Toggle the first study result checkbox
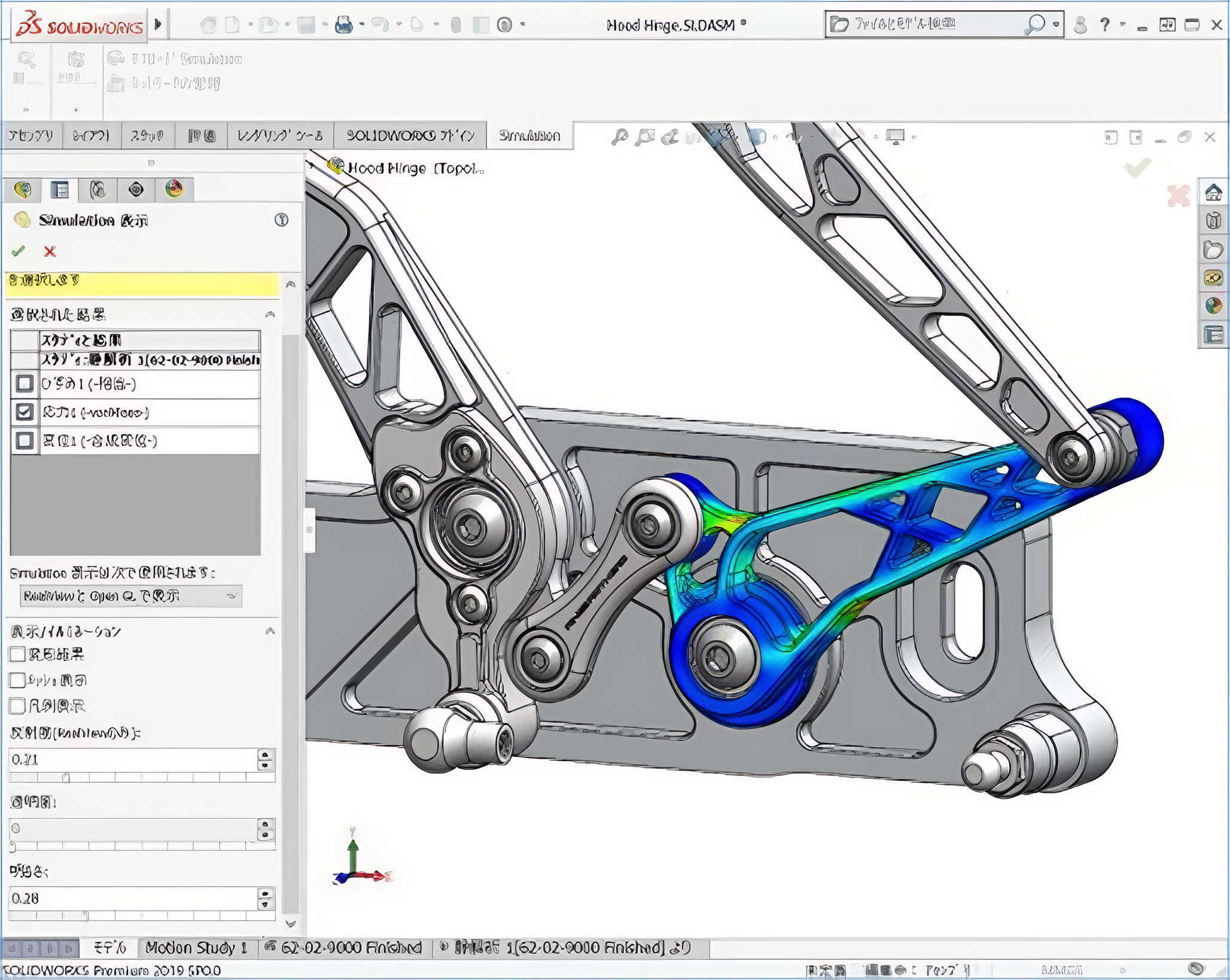Viewport: 1230px width, 980px height. tap(25, 384)
